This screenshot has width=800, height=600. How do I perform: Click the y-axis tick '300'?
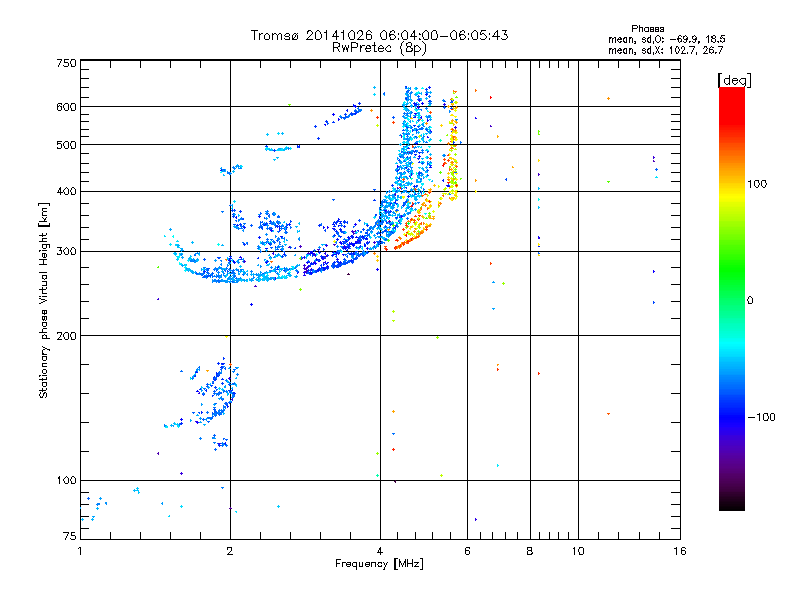[66, 252]
